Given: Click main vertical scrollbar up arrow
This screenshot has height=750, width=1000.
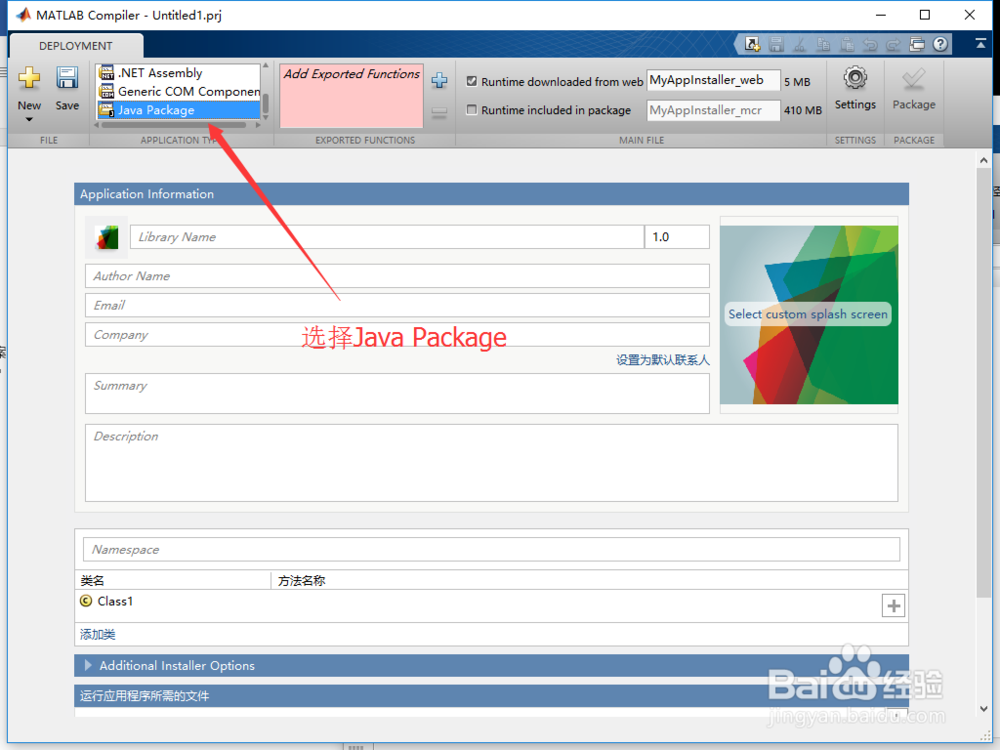Looking at the screenshot, I should [x=983, y=161].
